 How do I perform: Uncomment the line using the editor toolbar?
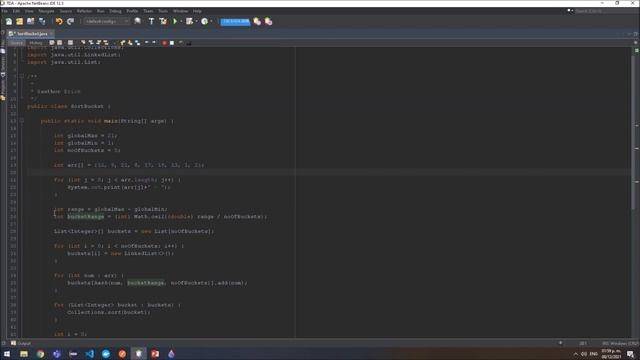click(x=189, y=42)
